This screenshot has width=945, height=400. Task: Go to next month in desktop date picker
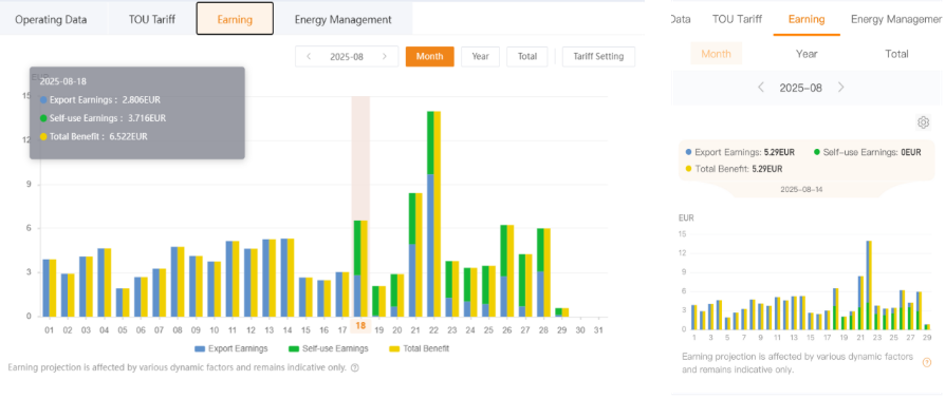385,57
